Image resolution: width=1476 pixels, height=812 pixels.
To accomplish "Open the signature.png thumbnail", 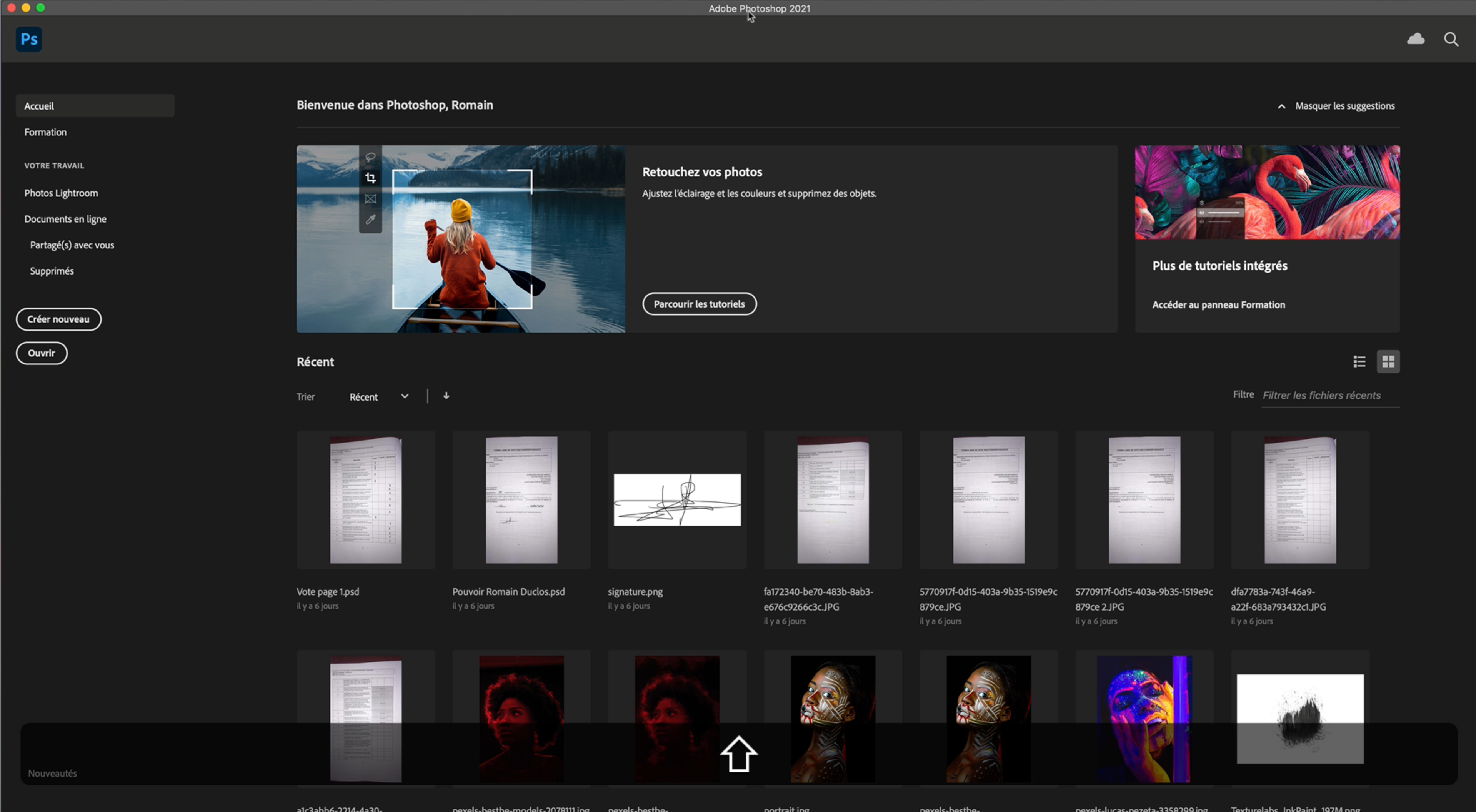I will tap(677, 499).
